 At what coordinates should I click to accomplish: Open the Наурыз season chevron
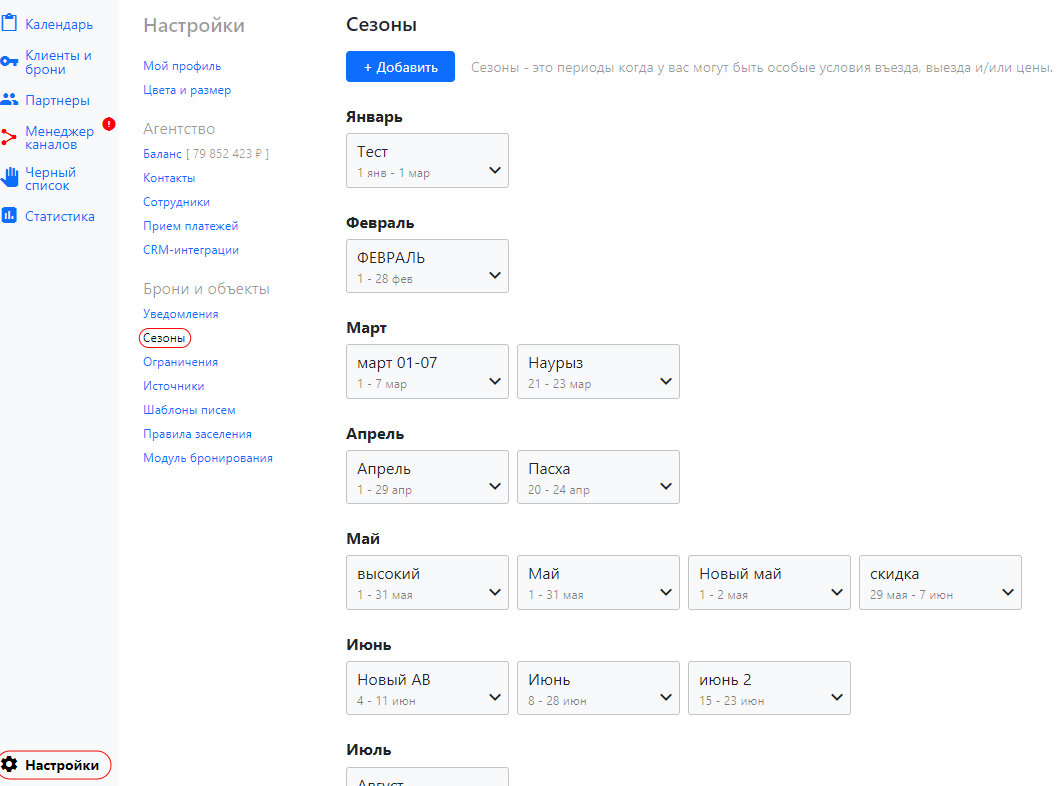pos(667,382)
